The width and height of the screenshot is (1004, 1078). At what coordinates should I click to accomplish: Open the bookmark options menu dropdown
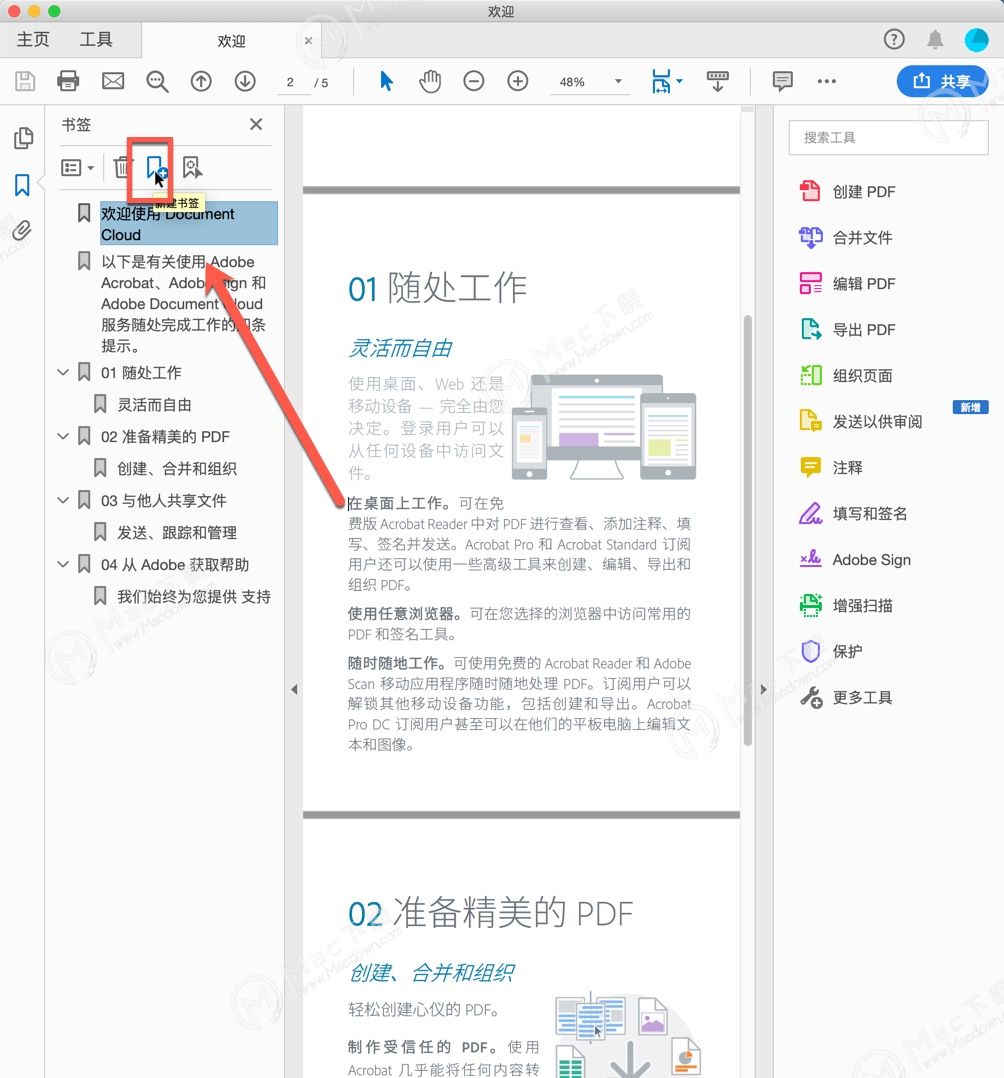coord(77,167)
